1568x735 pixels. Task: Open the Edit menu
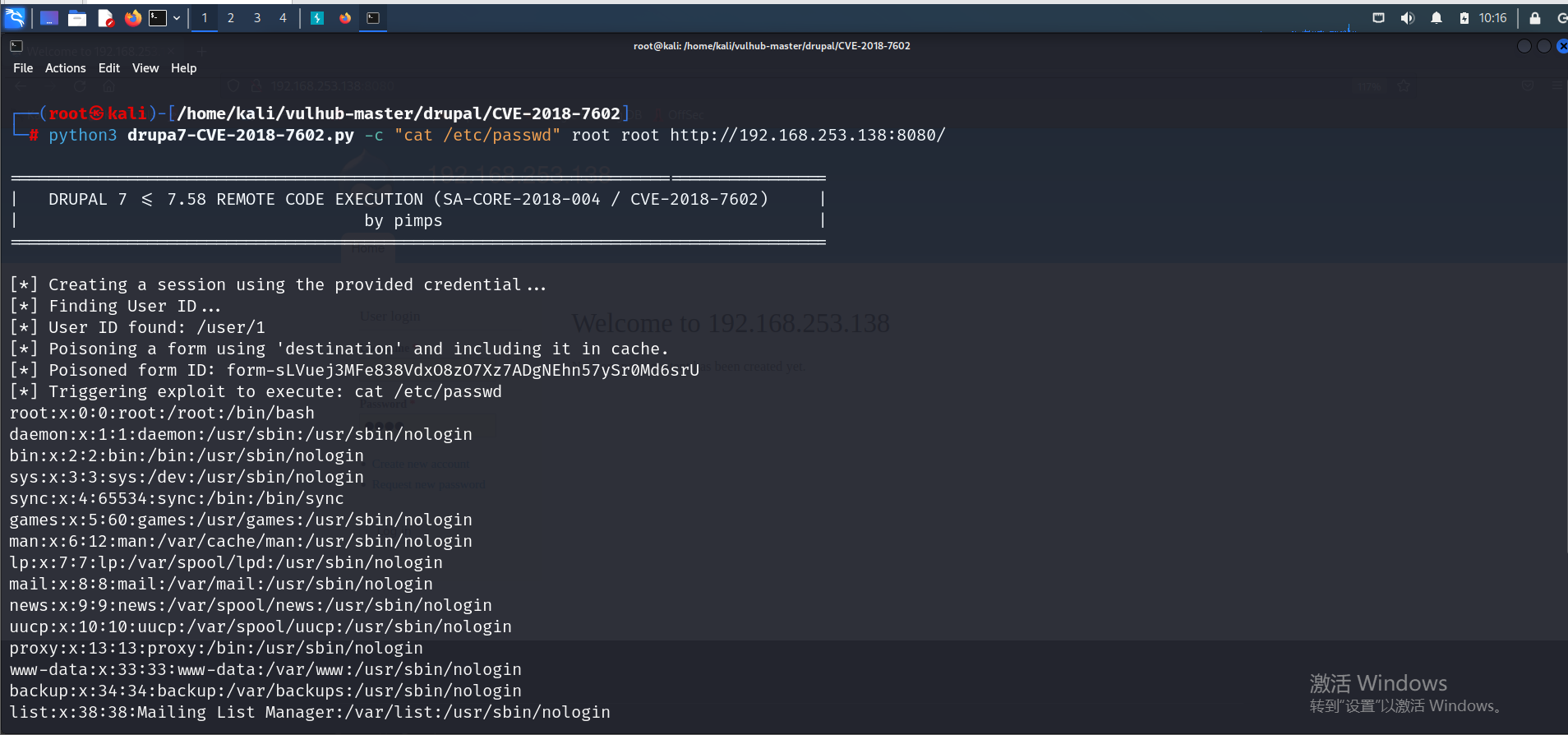[109, 68]
